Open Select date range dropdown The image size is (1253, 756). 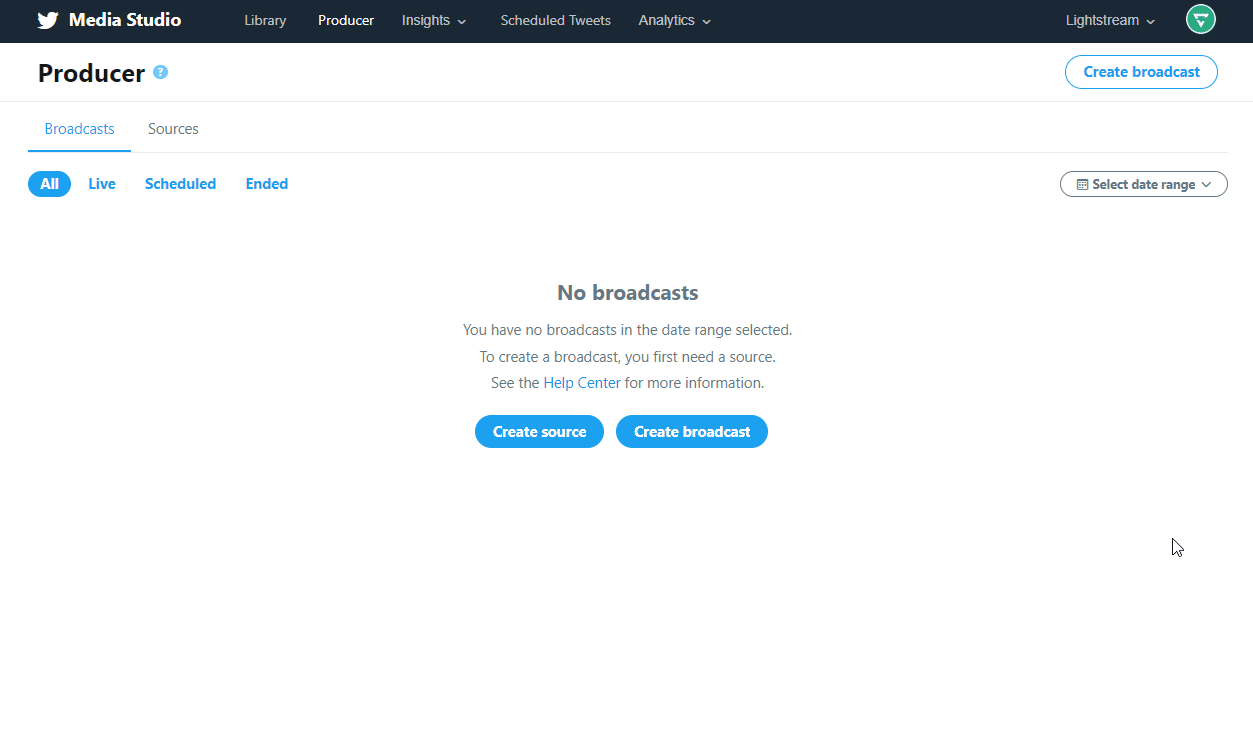pyautogui.click(x=1143, y=184)
